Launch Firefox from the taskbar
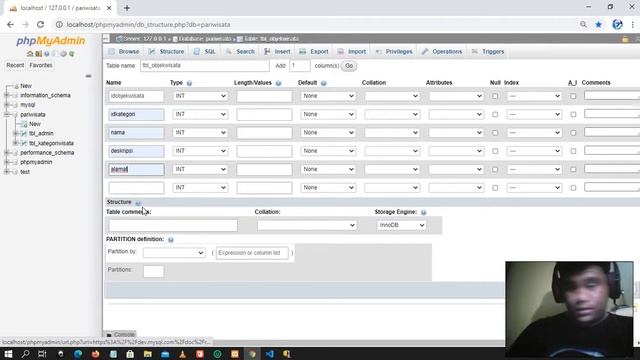Screen dimensions: 640x360 pos(95,354)
